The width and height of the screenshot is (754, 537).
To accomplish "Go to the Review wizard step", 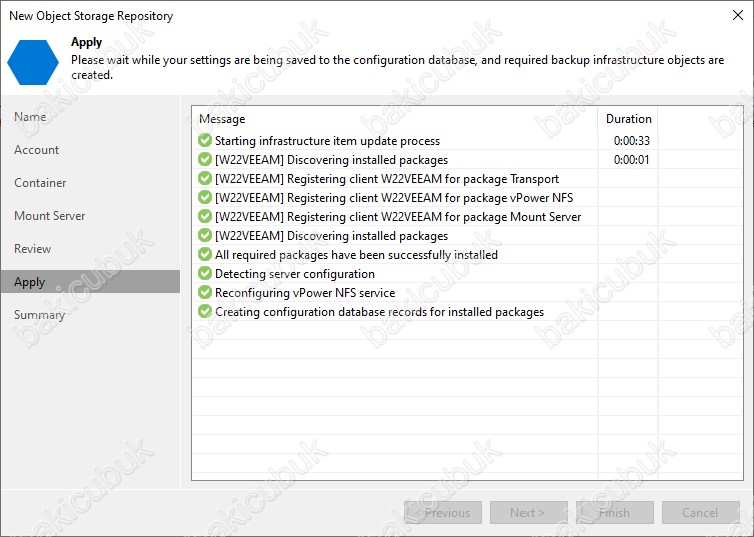I will [x=32, y=249].
